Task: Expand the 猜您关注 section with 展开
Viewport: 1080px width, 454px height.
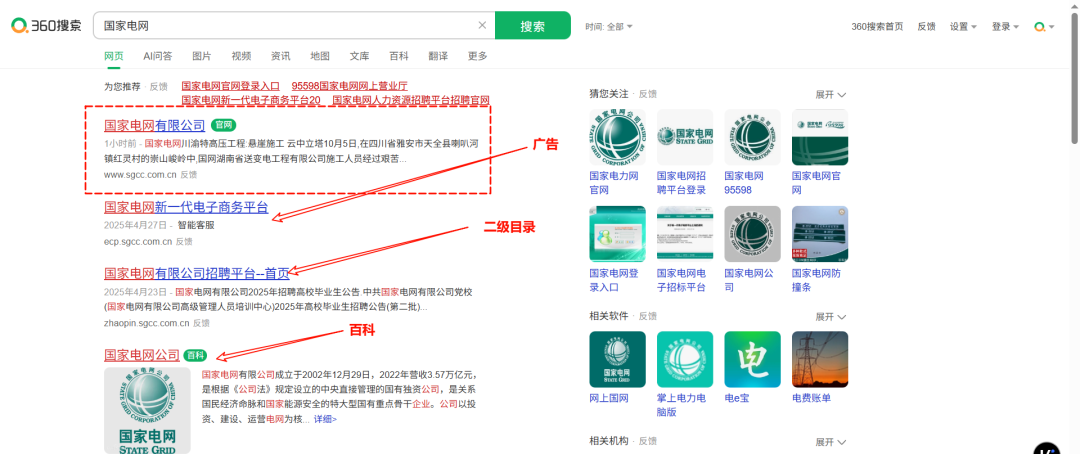Action: click(x=831, y=94)
